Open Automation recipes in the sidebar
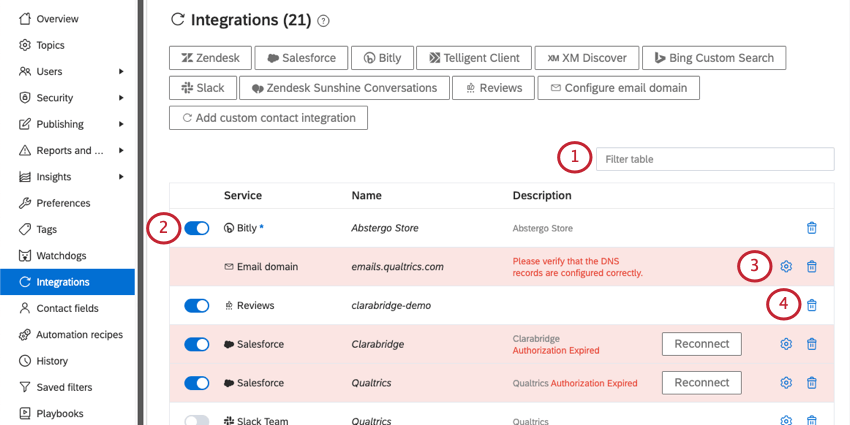This screenshot has height=425, width=850. coord(80,334)
